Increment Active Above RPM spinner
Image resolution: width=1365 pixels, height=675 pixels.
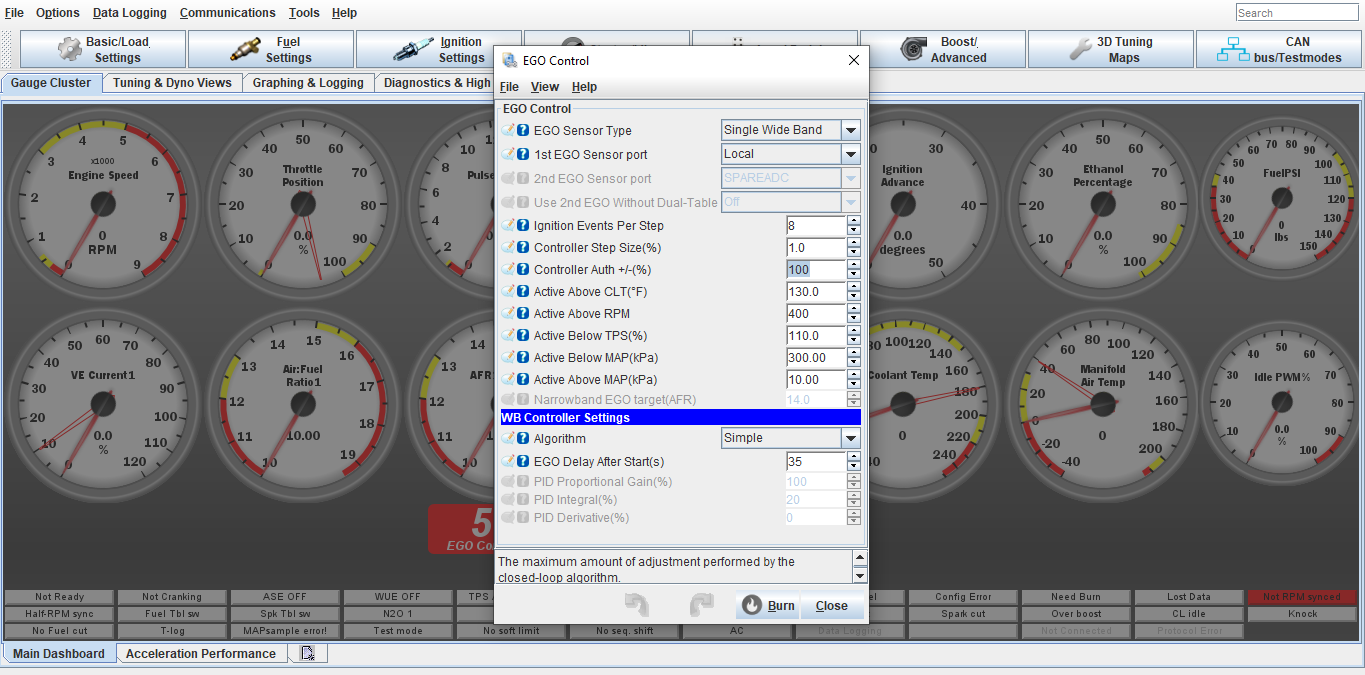pyautogui.click(x=853, y=309)
